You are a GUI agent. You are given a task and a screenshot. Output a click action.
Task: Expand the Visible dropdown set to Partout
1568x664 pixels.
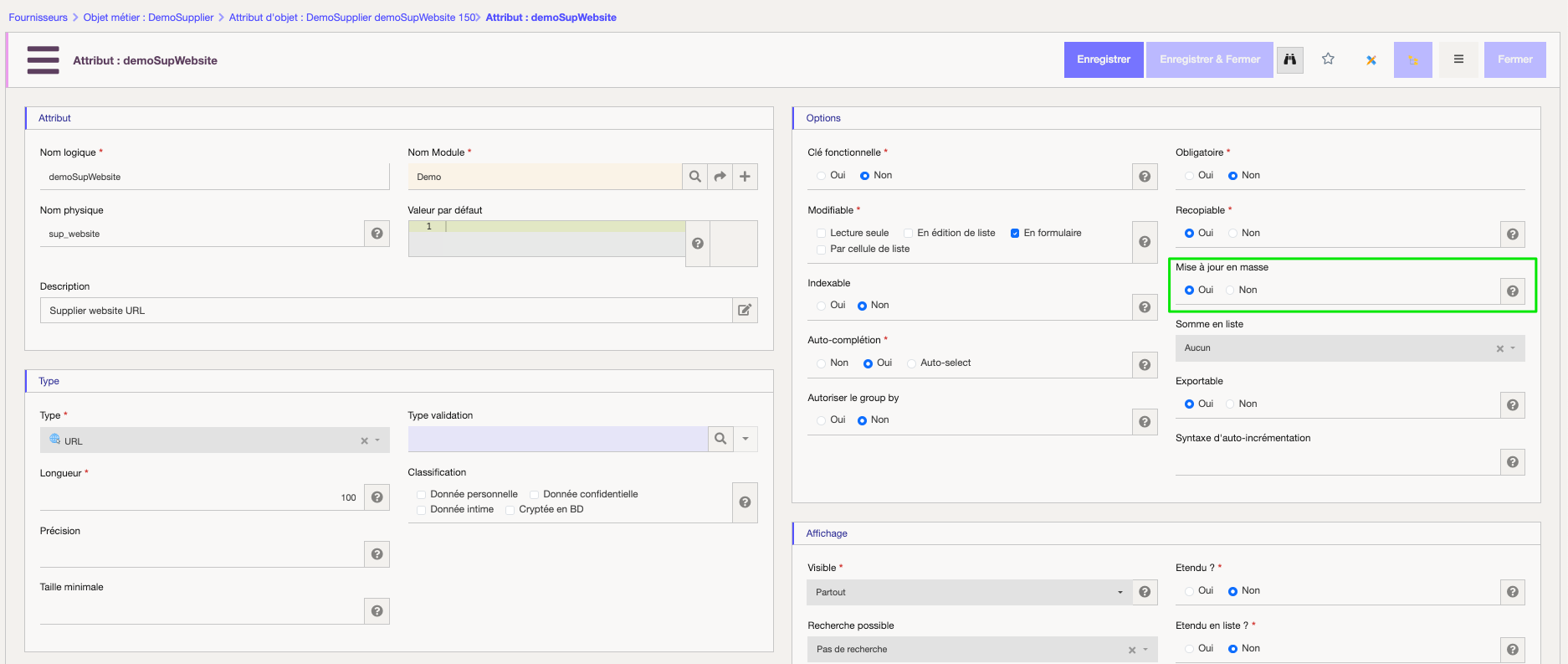(969, 592)
